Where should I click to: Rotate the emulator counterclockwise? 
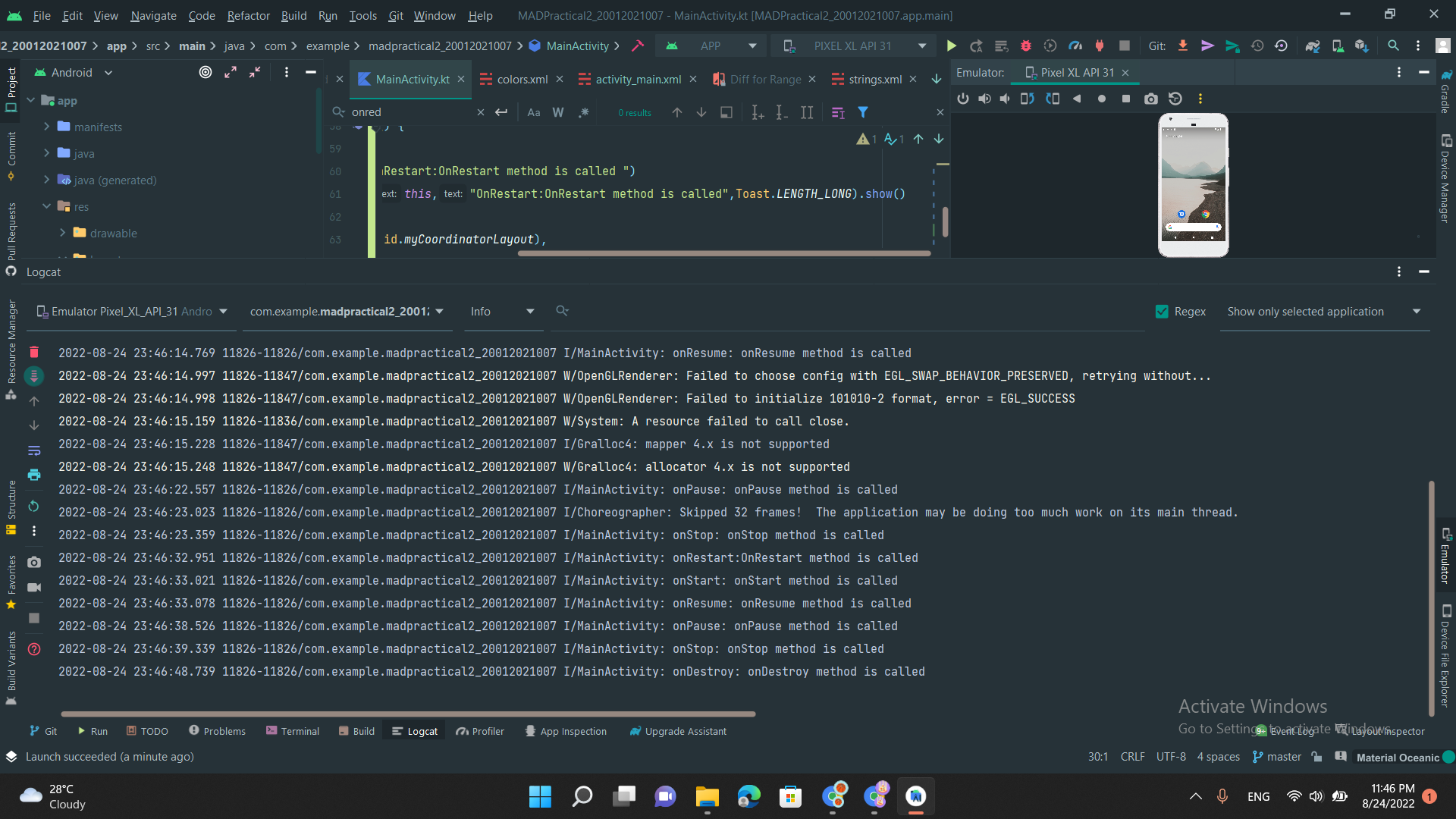[1028, 99]
